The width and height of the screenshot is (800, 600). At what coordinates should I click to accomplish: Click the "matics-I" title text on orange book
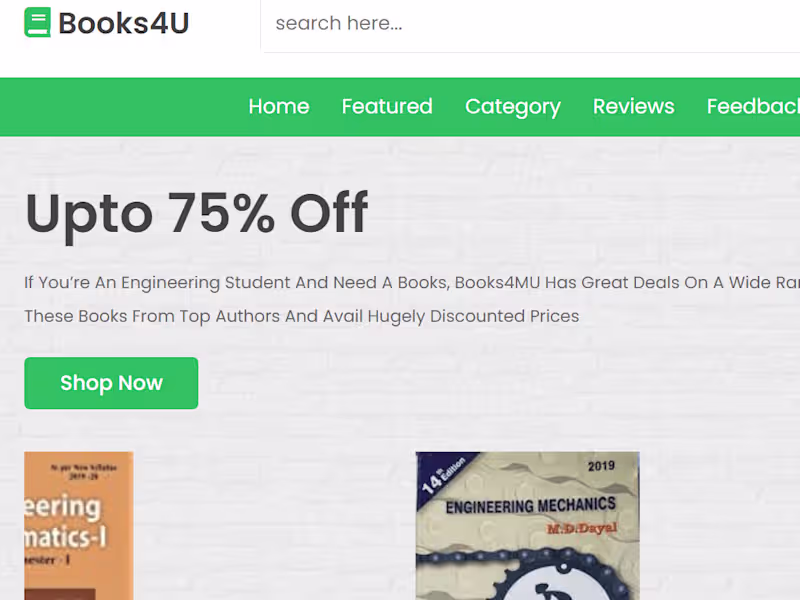tap(66, 542)
